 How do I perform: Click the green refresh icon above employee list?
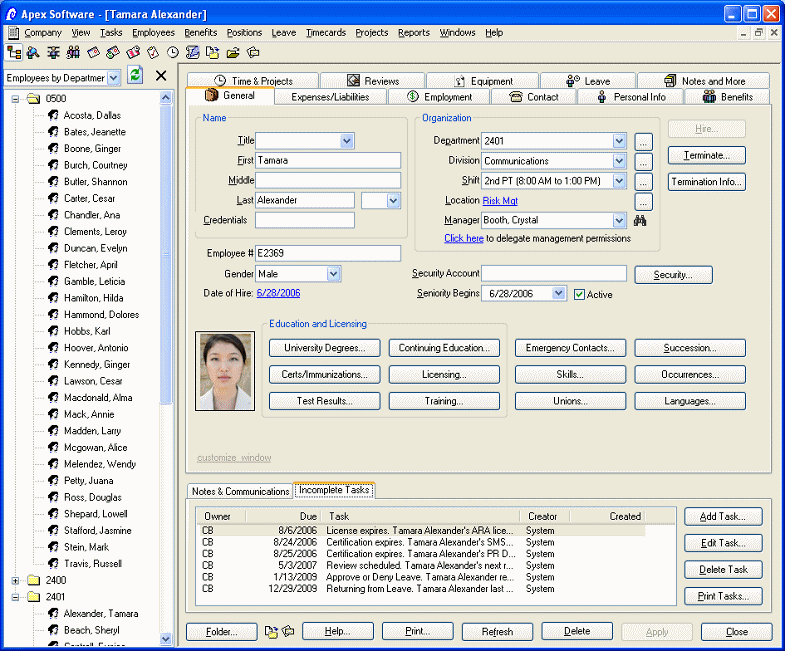point(135,76)
